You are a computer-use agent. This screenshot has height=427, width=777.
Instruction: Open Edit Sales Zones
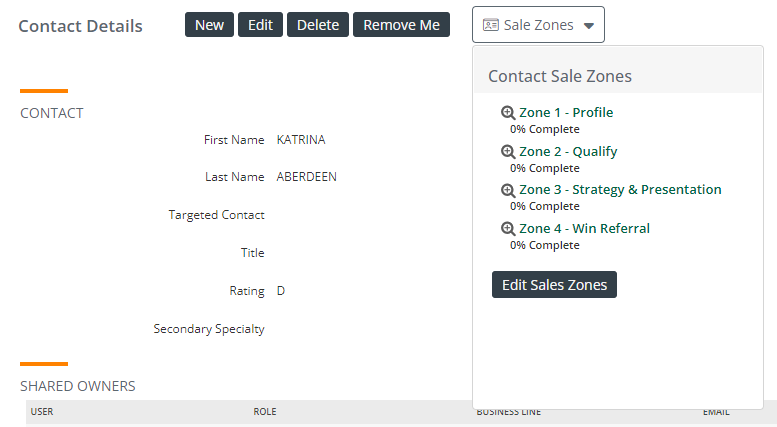[554, 285]
